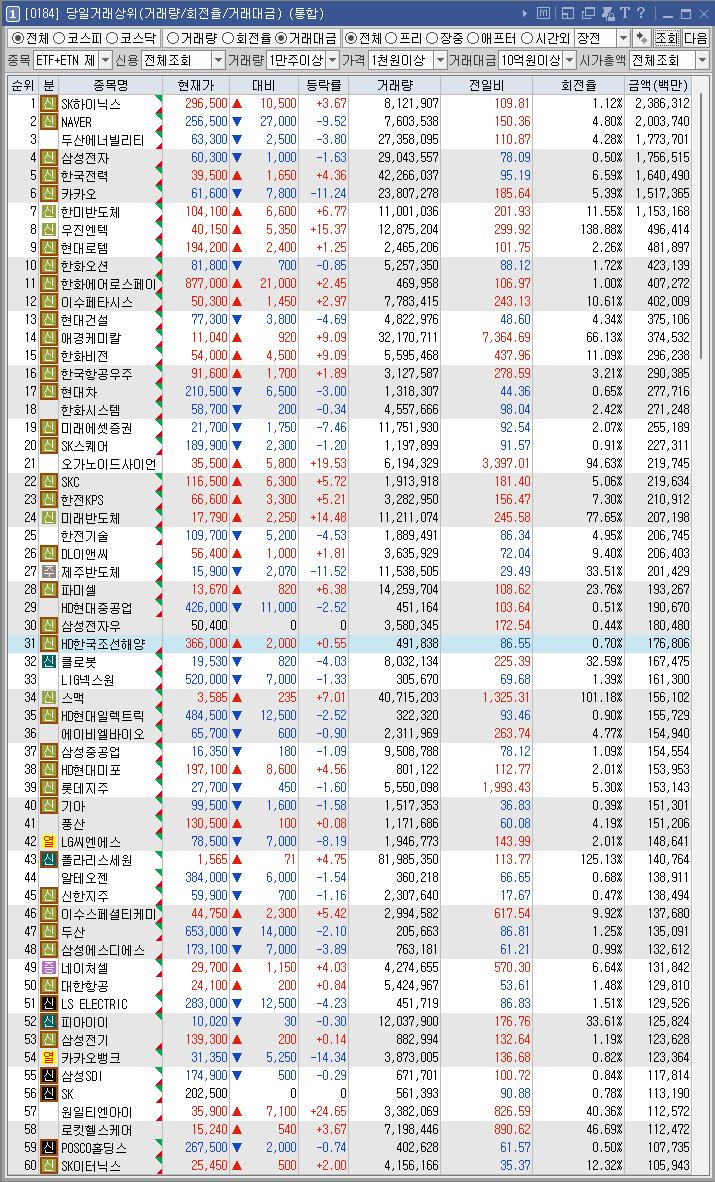The height and width of the screenshot is (1182, 715).
Task: Select stock name 오가노이드사이언
Action: pos(108,464)
